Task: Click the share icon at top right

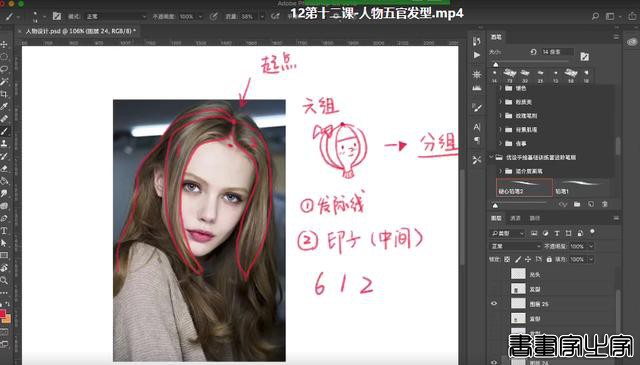Action: click(x=633, y=16)
